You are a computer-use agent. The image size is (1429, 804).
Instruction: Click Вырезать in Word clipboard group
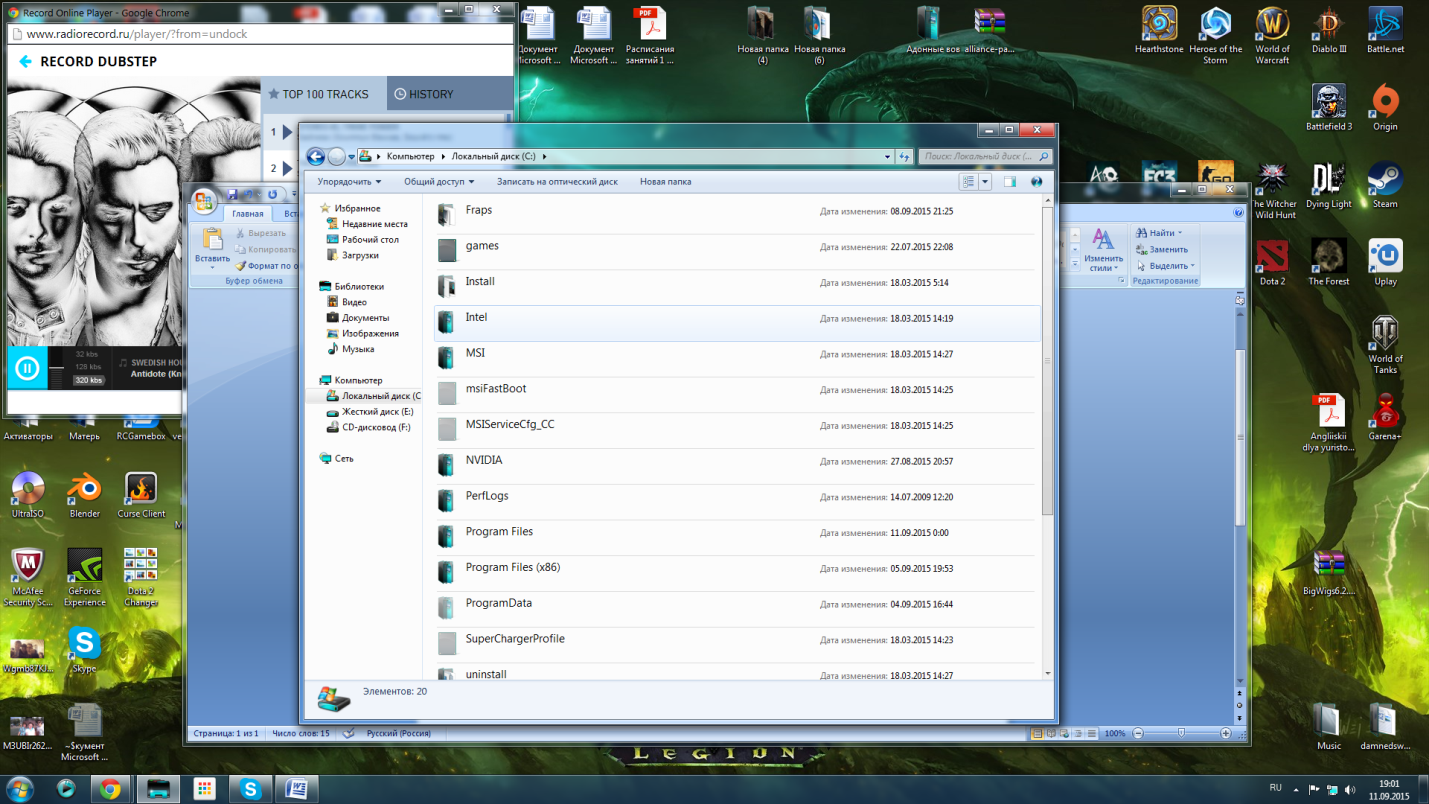260,233
